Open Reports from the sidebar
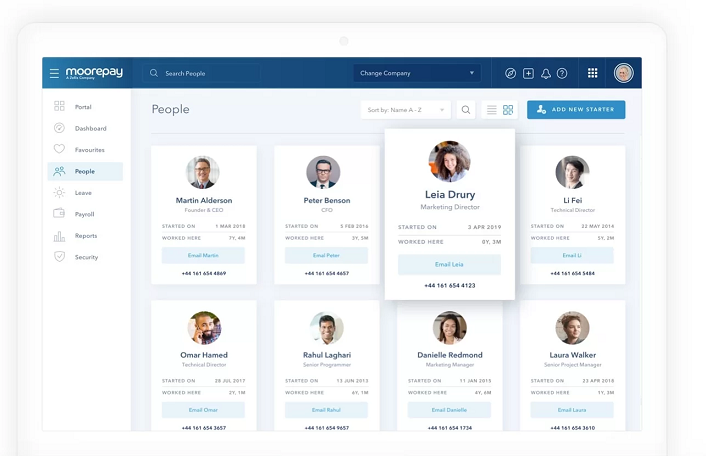706x456 pixels. (x=86, y=236)
